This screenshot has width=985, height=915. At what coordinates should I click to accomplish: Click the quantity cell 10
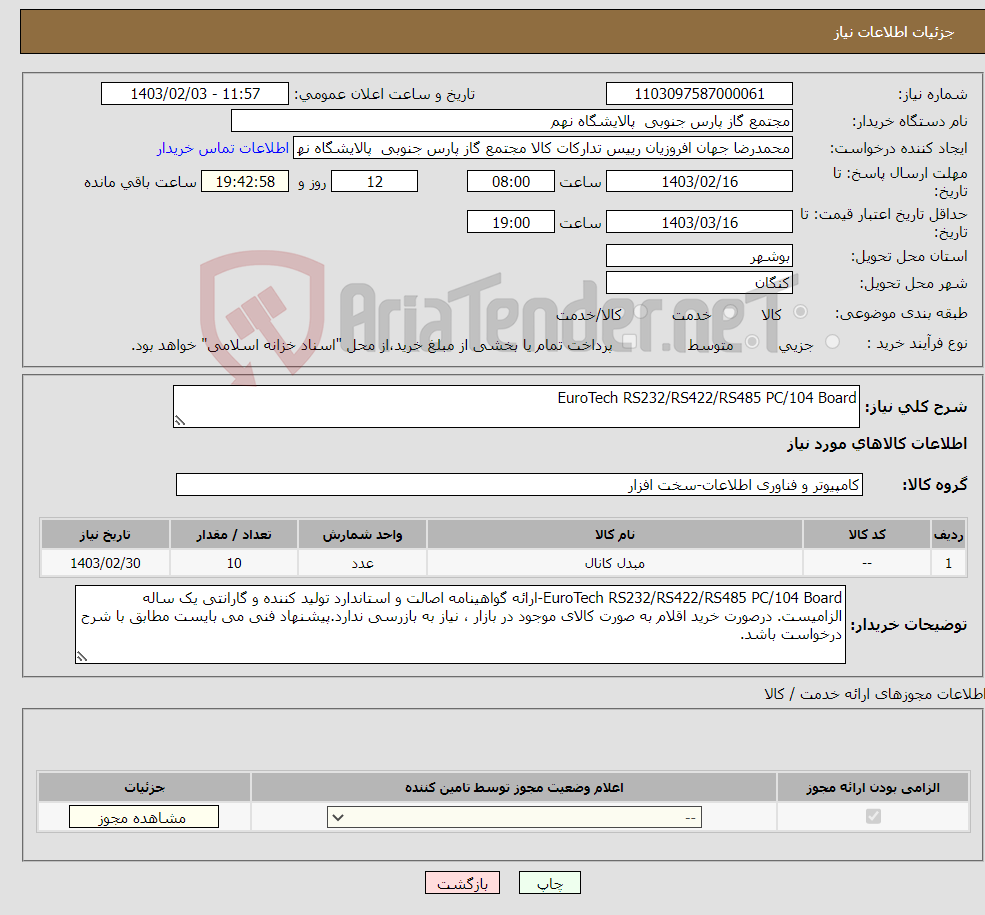point(234,563)
